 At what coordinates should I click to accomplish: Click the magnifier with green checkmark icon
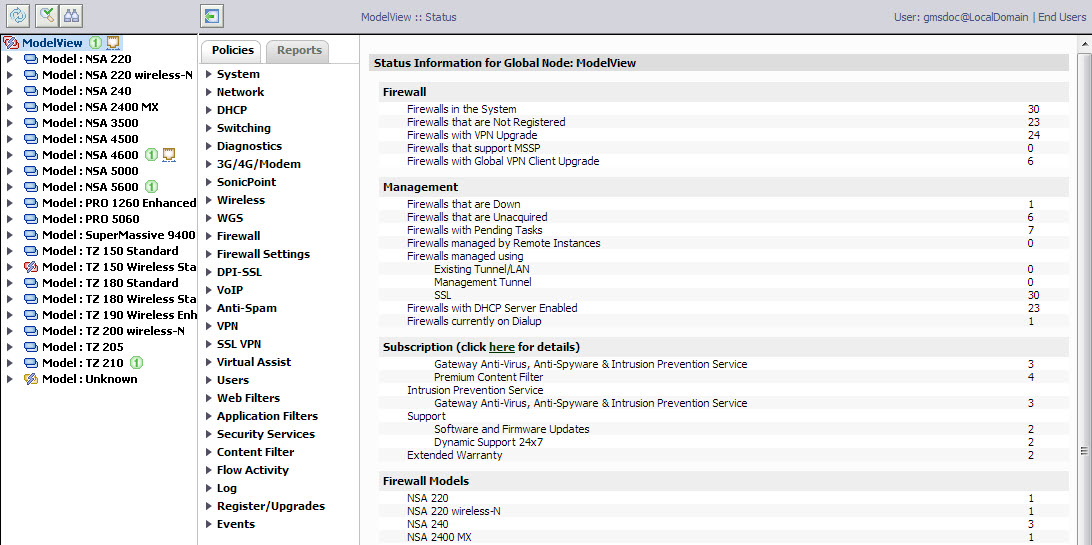click(45, 15)
